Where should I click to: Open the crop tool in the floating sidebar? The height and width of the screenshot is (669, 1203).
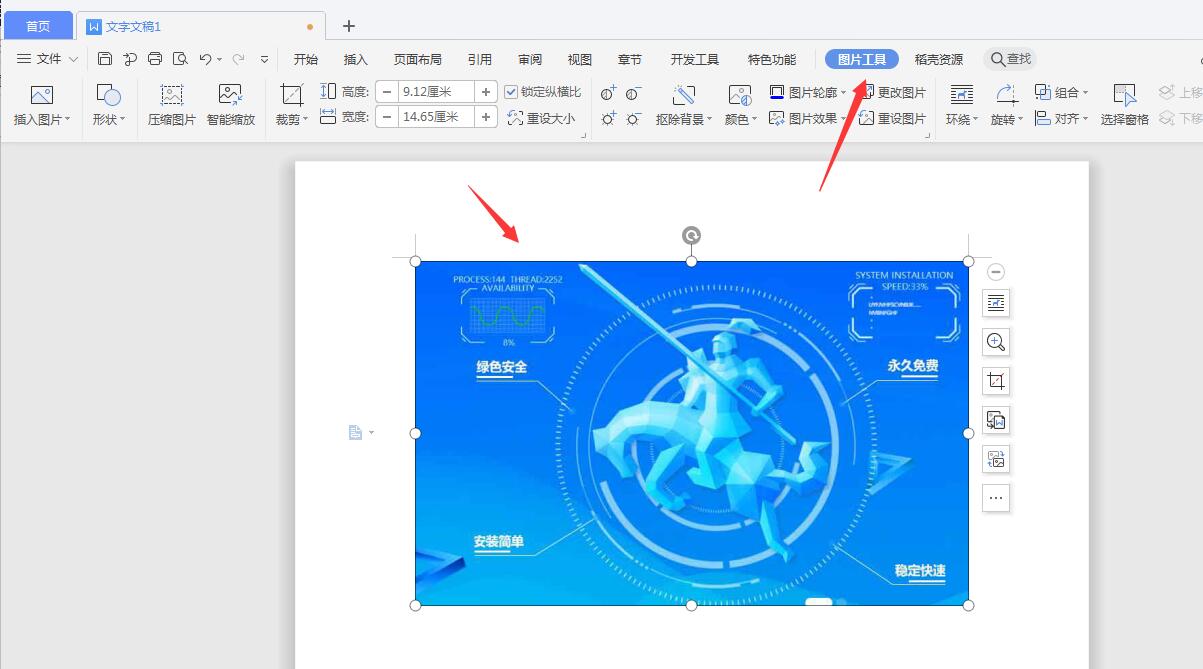995,381
